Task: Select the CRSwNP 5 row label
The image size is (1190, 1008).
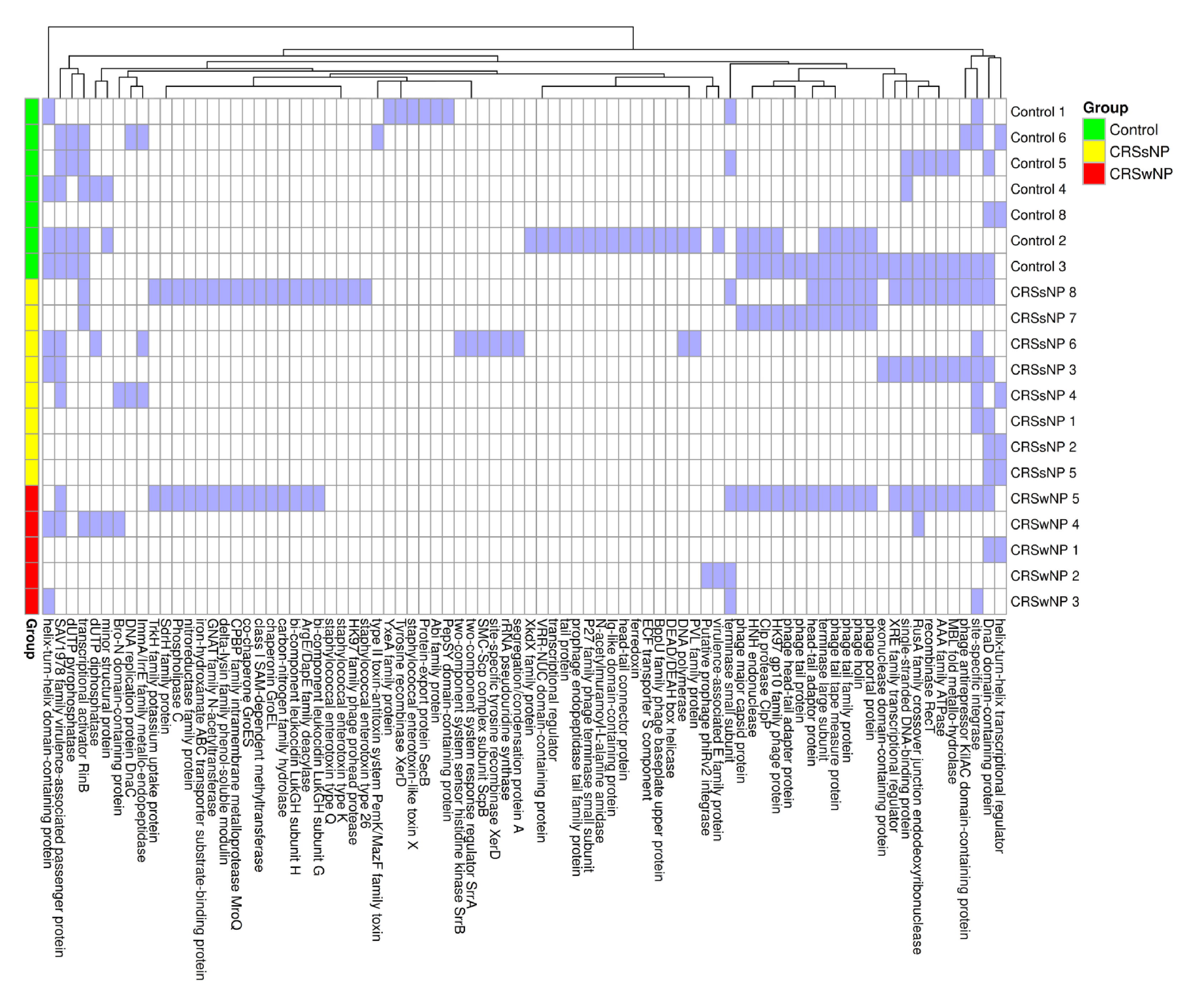Action: click(x=1044, y=498)
